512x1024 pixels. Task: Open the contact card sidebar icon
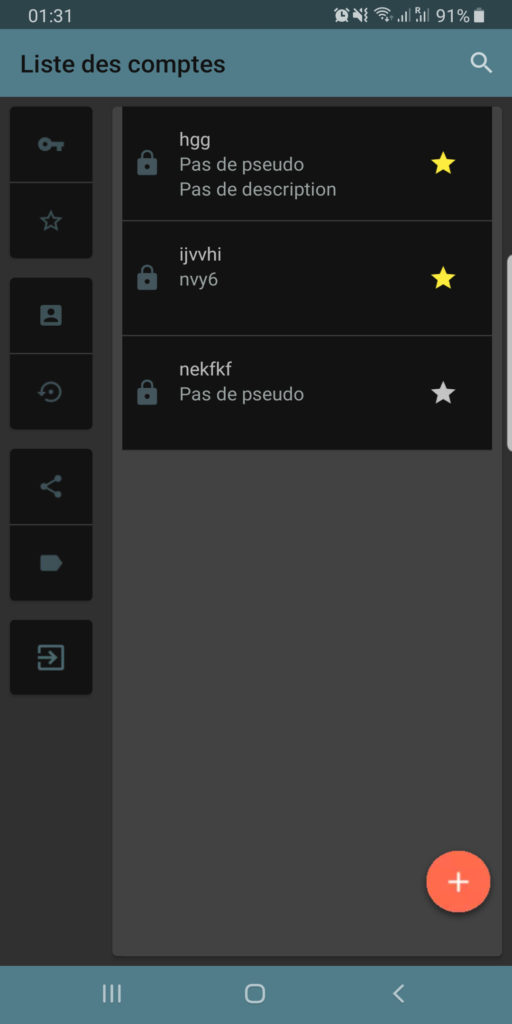51,315
